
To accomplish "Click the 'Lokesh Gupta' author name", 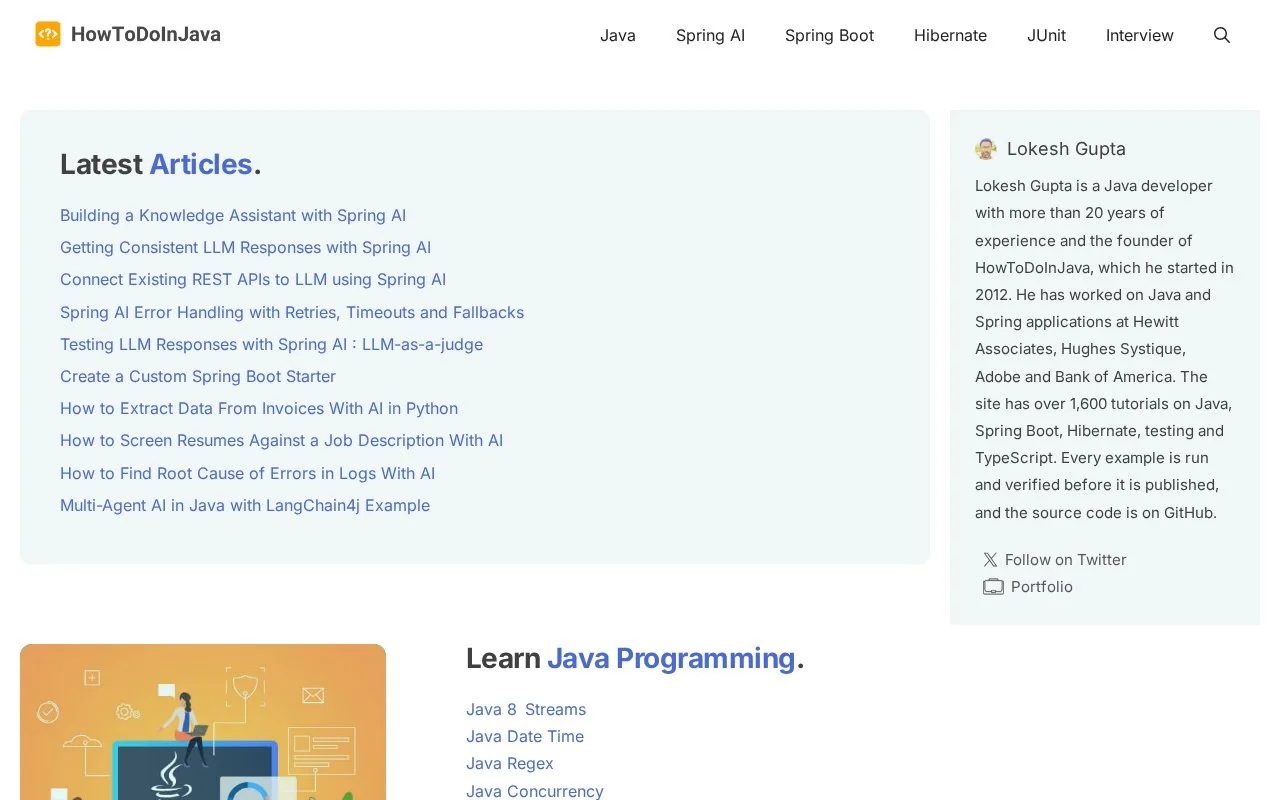I will coord(1066,149).
